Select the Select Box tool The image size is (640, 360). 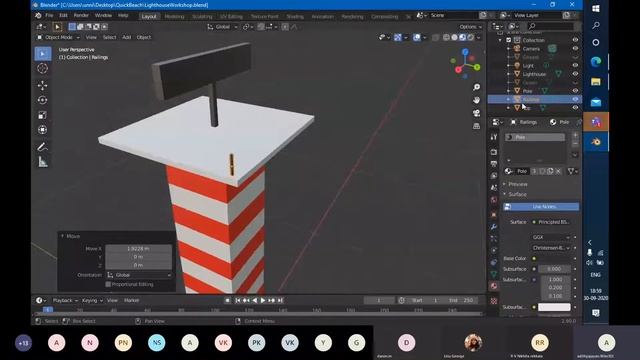pyautogui.click(x=43, y=53)
